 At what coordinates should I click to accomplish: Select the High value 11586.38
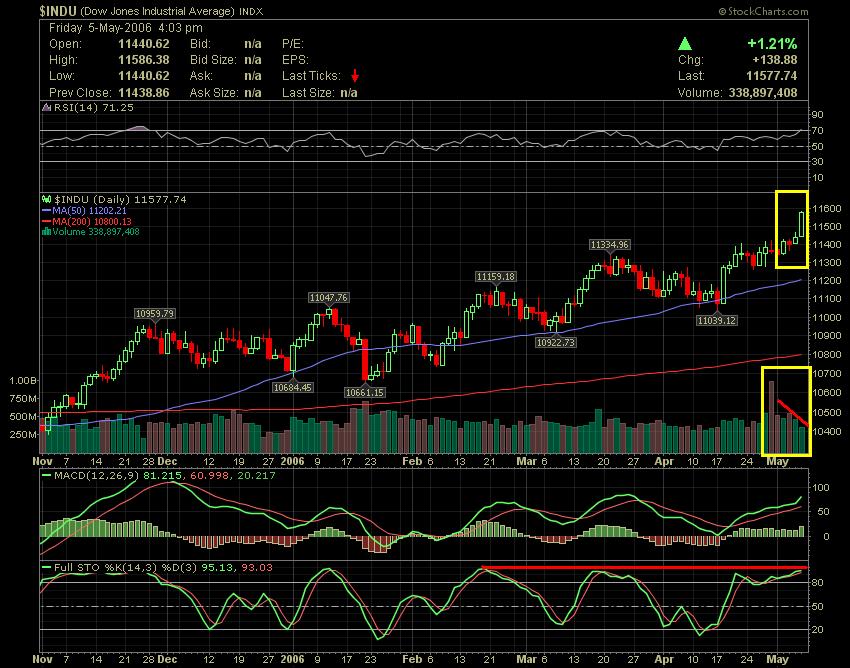tap(144, 60)
